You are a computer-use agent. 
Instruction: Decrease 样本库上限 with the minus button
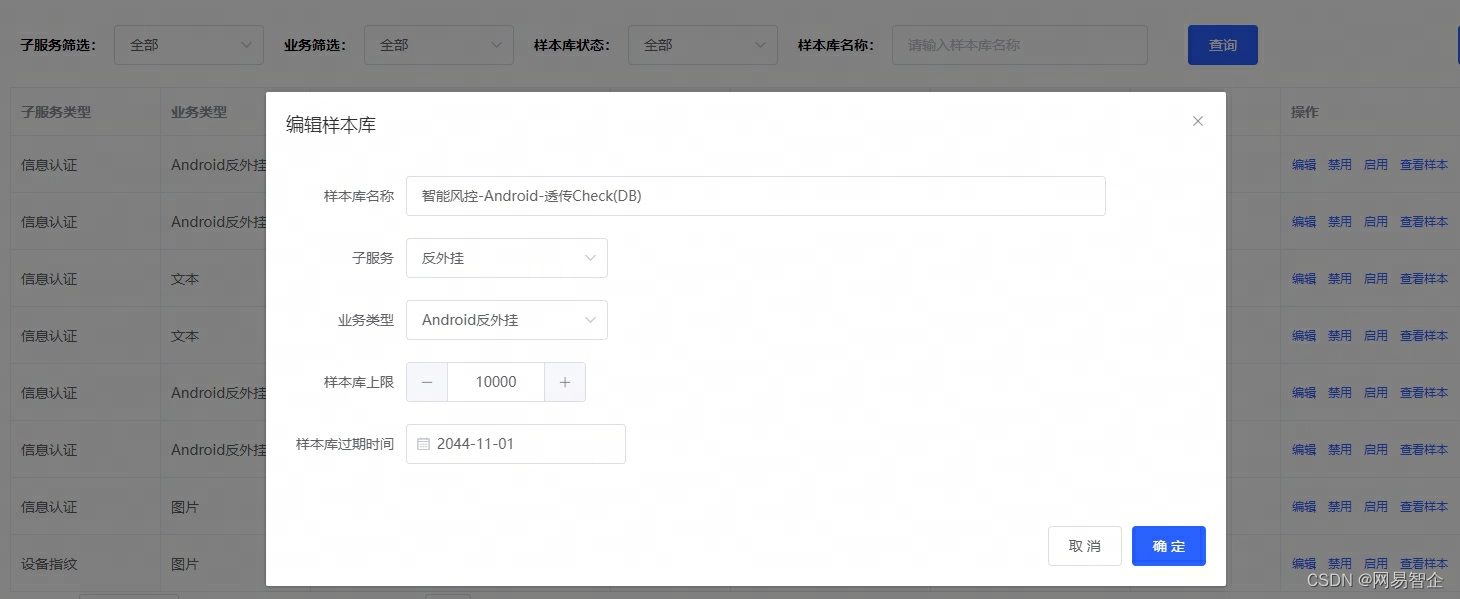[427, 382]
